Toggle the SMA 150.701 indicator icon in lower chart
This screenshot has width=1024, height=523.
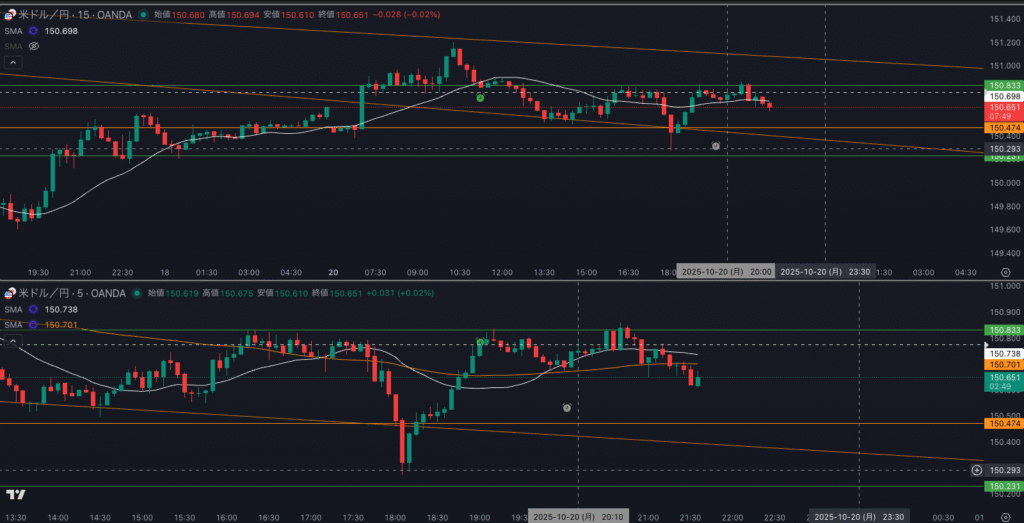point(34,324)
